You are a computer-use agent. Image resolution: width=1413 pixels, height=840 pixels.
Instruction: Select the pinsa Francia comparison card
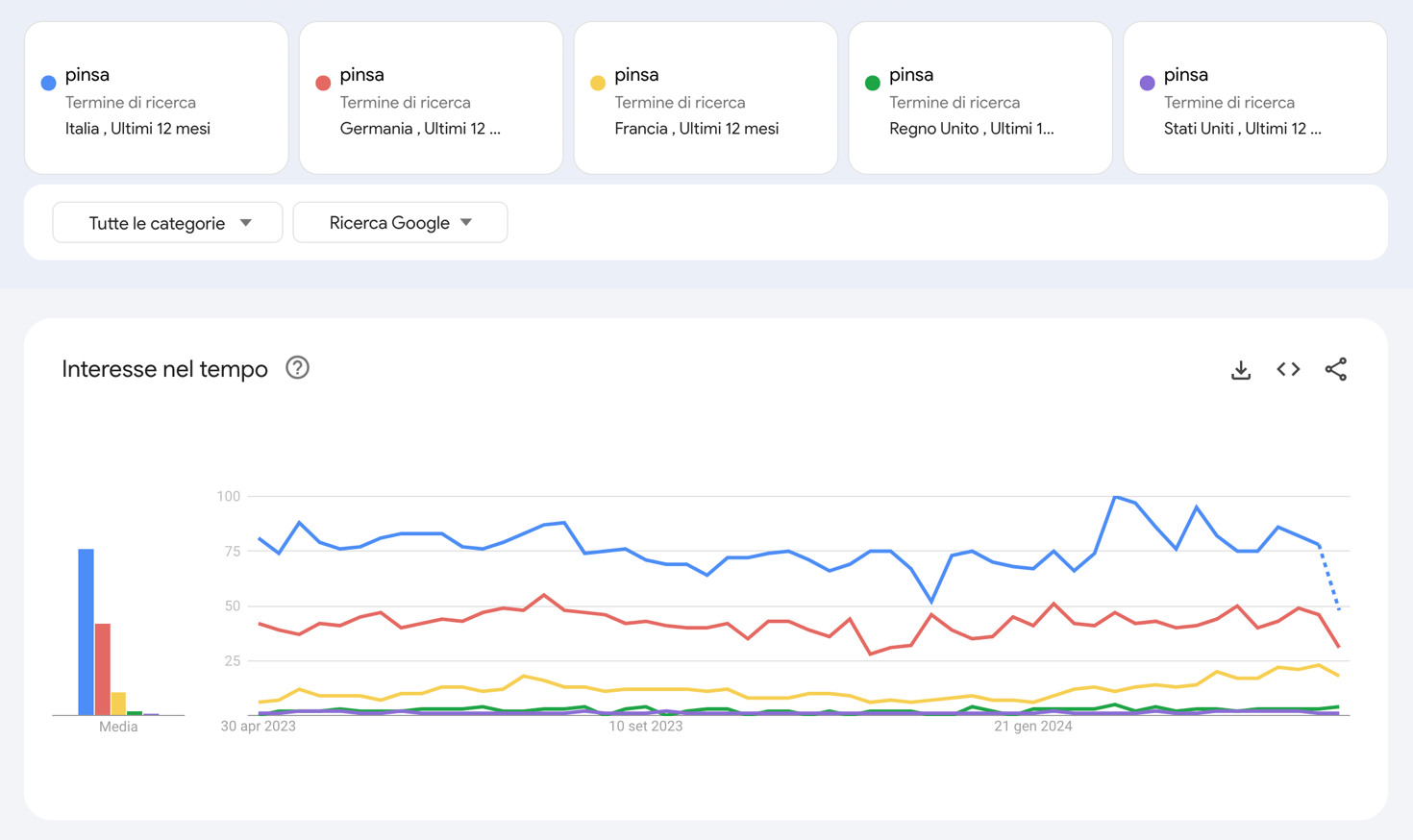706,98
